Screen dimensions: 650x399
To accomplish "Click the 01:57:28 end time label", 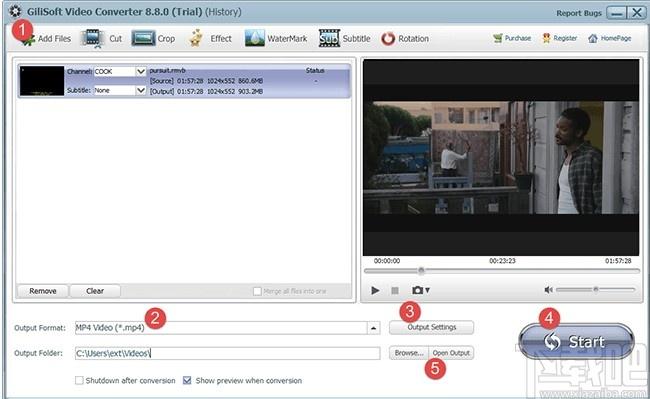I will [x=618, y=261].
